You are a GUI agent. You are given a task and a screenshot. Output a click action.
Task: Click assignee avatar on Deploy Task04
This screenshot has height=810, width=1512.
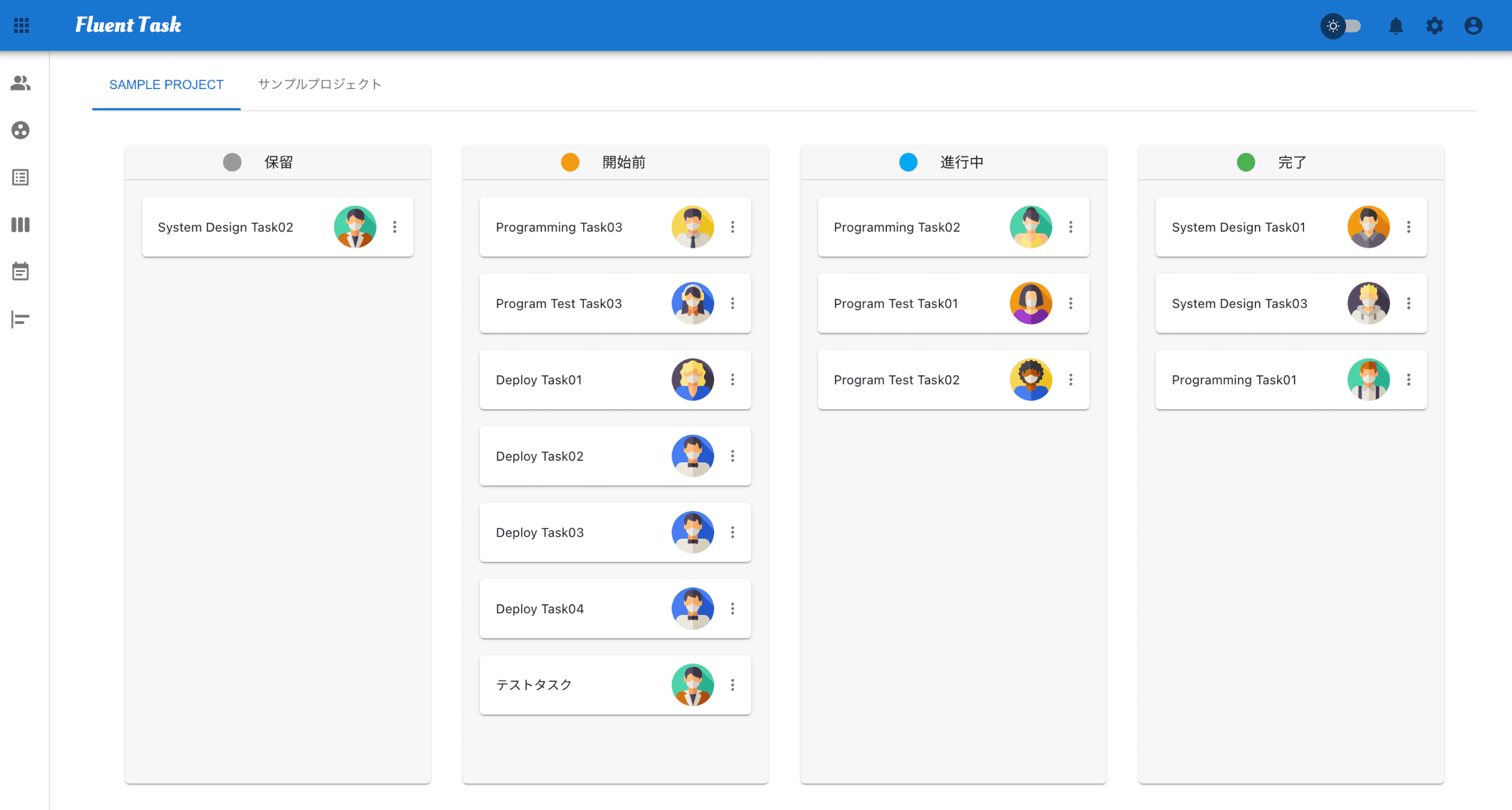pos(692,608)
